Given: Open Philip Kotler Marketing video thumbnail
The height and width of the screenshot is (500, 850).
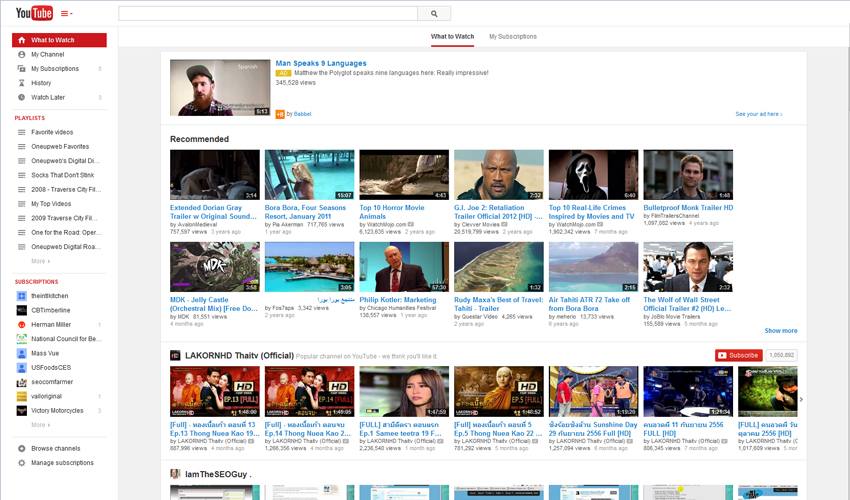Looking at the screenshot, I should (404, 267).
